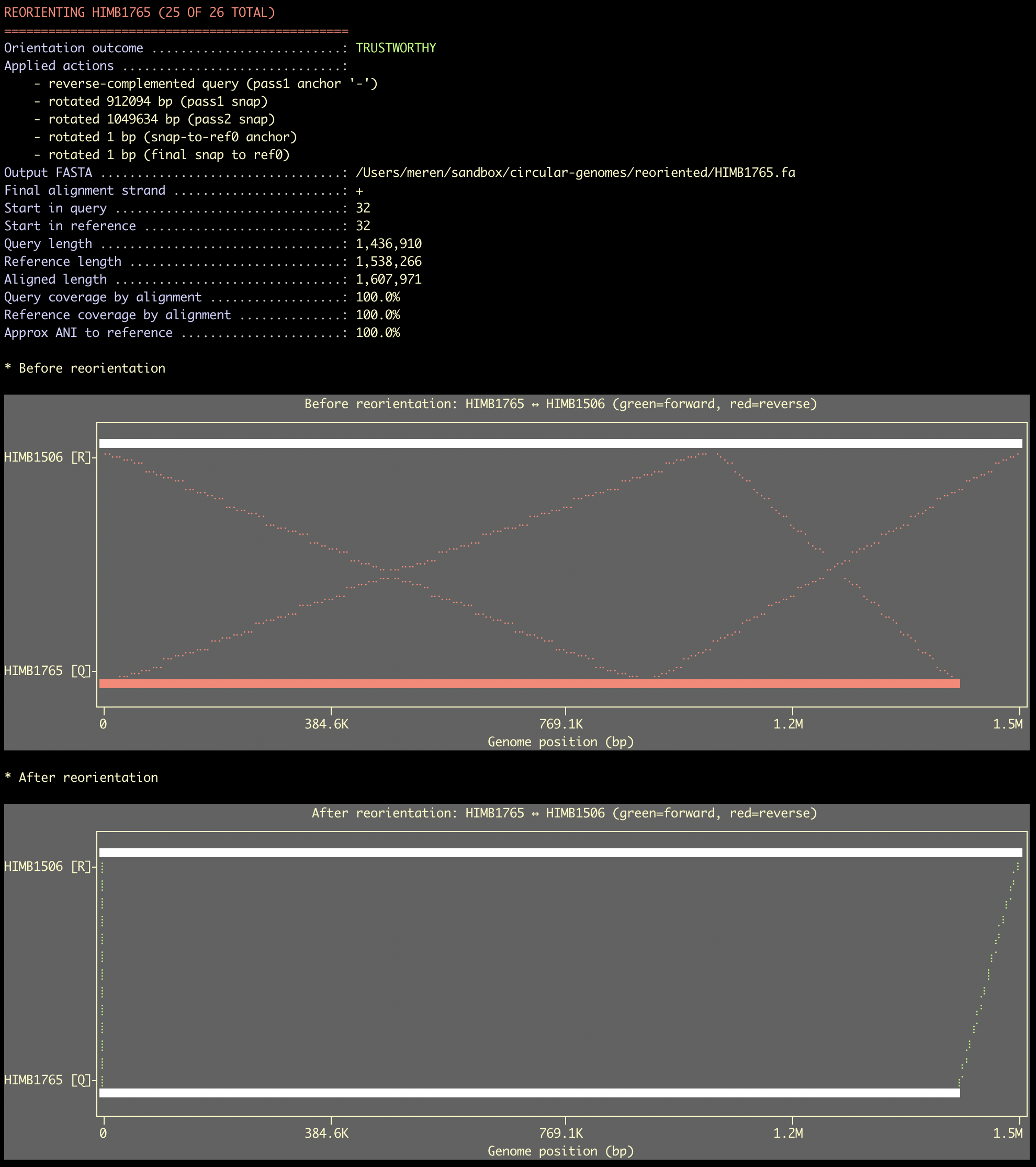1036x1167 pixels.
Task: Click the HIMB1506 [R] label in After plot
Action: [x=48, y=867]
